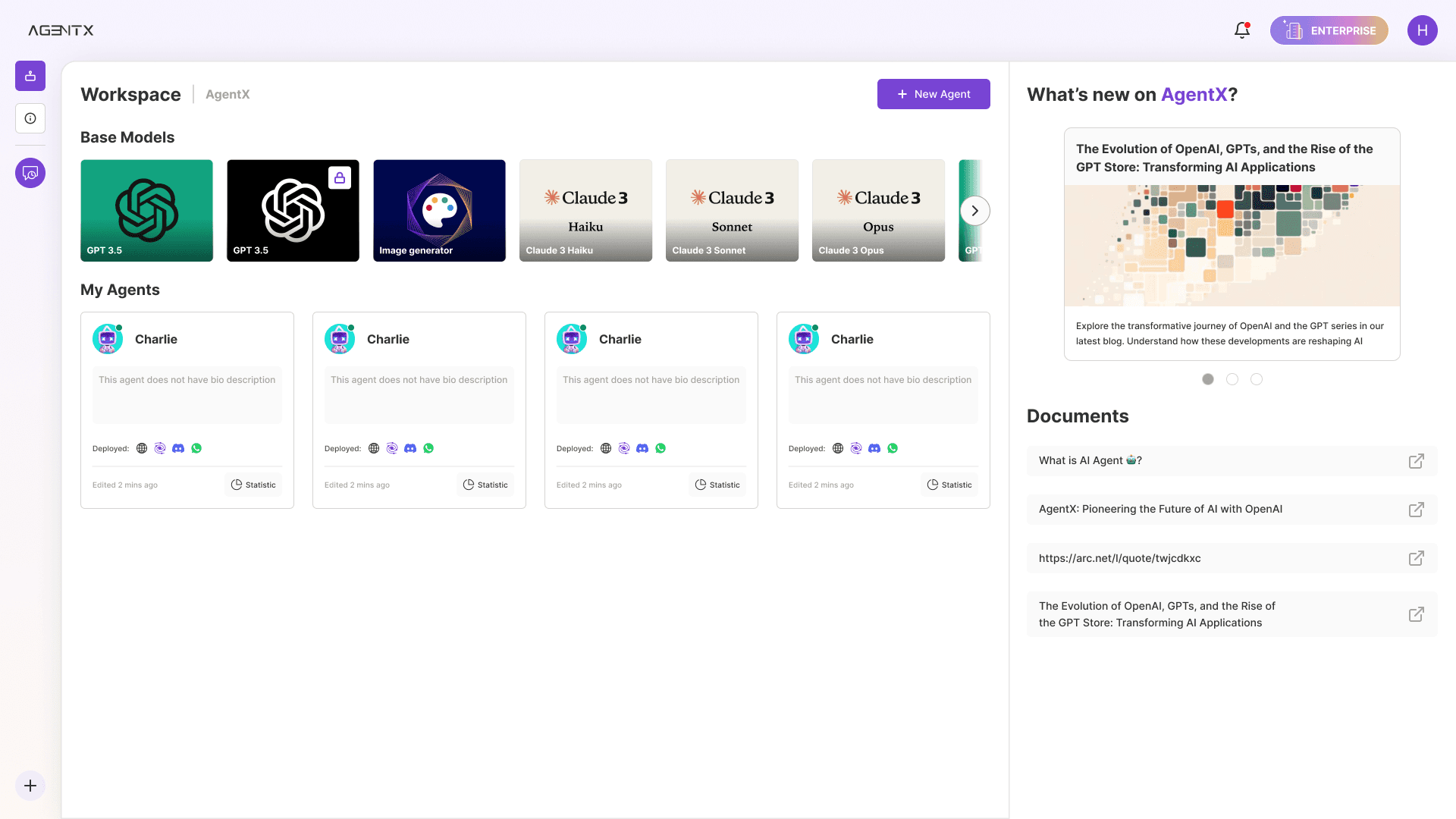Select the locked black GPT 3.5 model
This screenshot has height=819, width=1456.
(x=293, y=211)
